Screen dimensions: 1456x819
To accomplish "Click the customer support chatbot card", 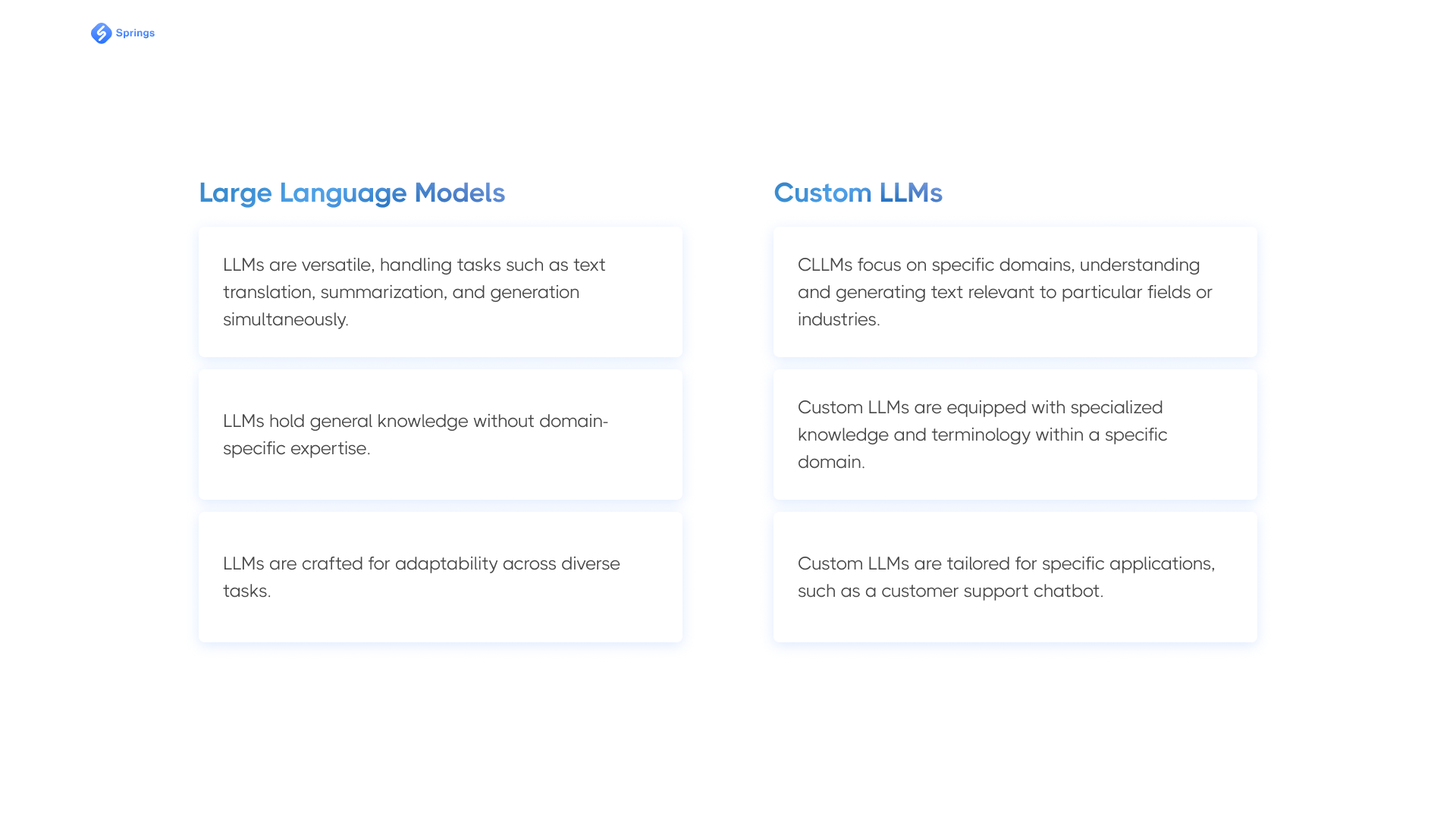I will (1015, 577).
